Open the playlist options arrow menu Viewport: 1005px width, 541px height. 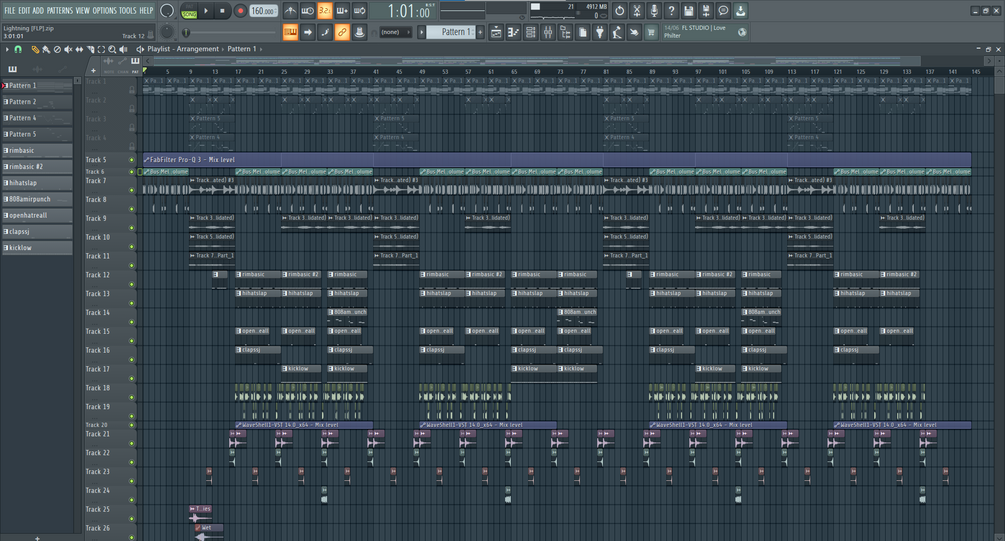[x=7, y=49]
